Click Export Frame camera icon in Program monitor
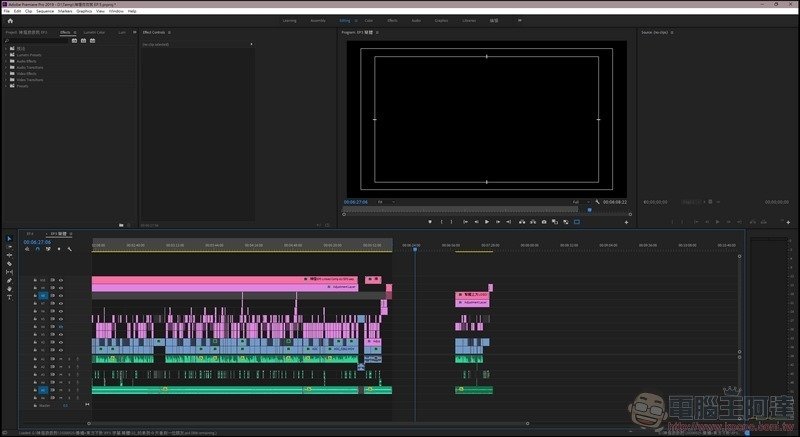 tap(543, 222)
